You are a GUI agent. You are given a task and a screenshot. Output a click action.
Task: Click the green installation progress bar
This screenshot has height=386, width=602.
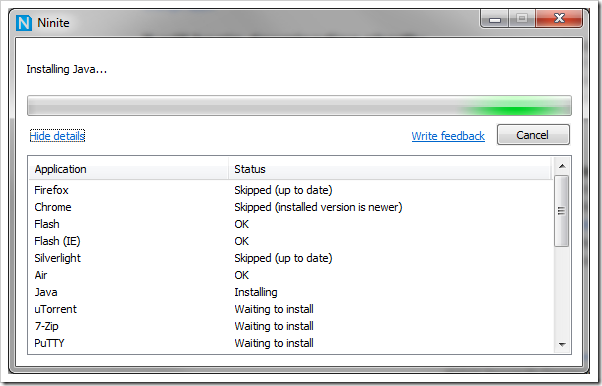(299, 106)
